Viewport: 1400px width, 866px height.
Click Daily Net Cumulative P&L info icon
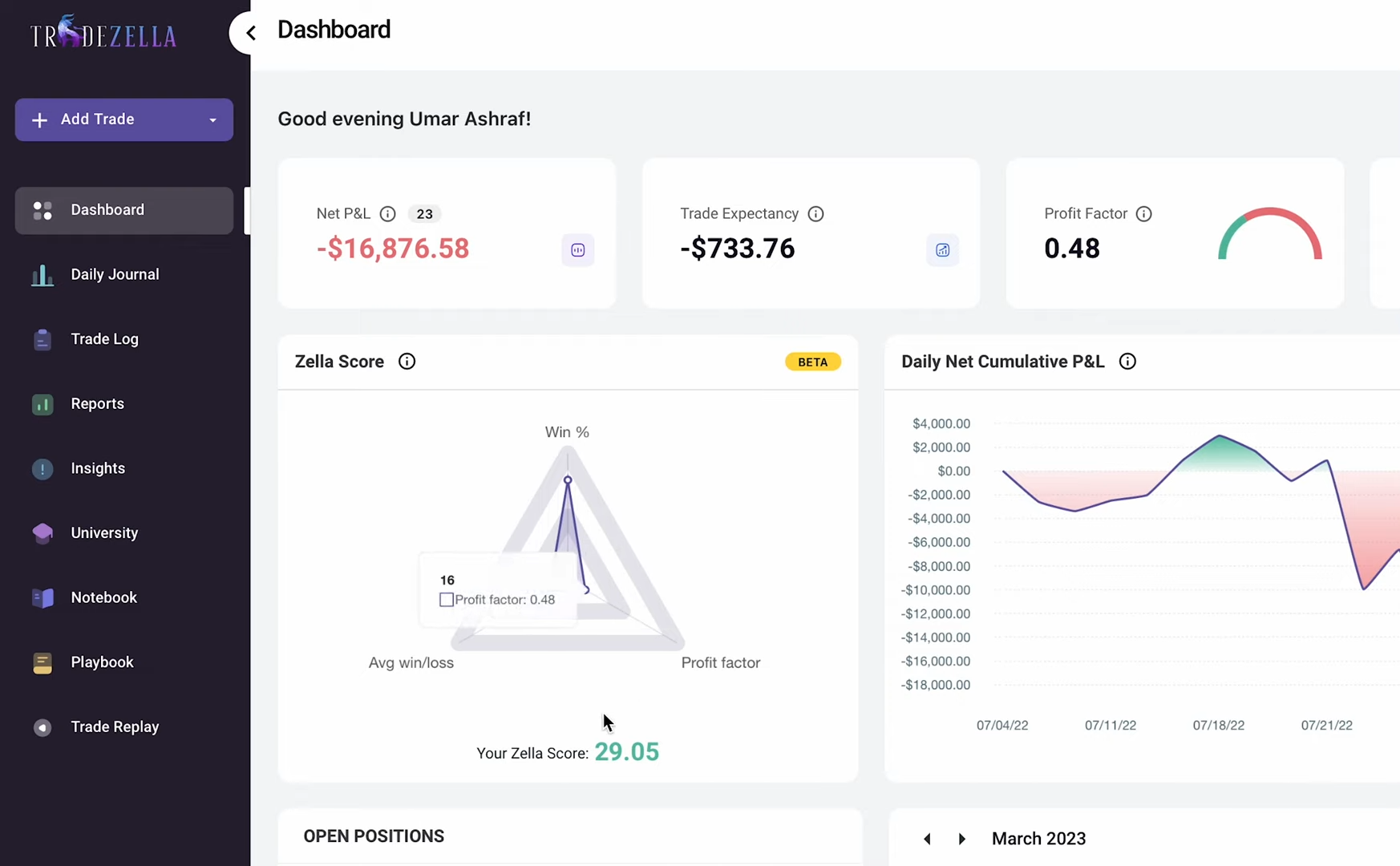1127,362
